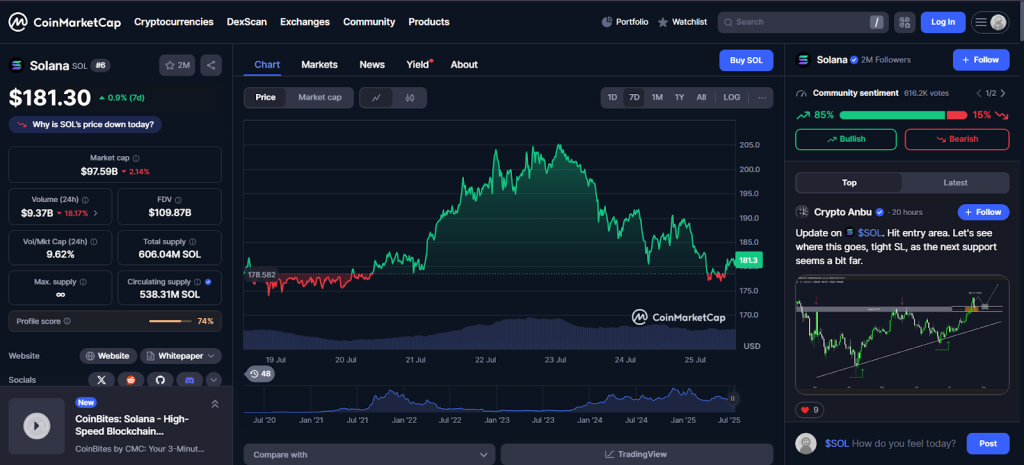Click the QR code app icon
Viewport: 1024px width, 465px height.
pos(904,22)
